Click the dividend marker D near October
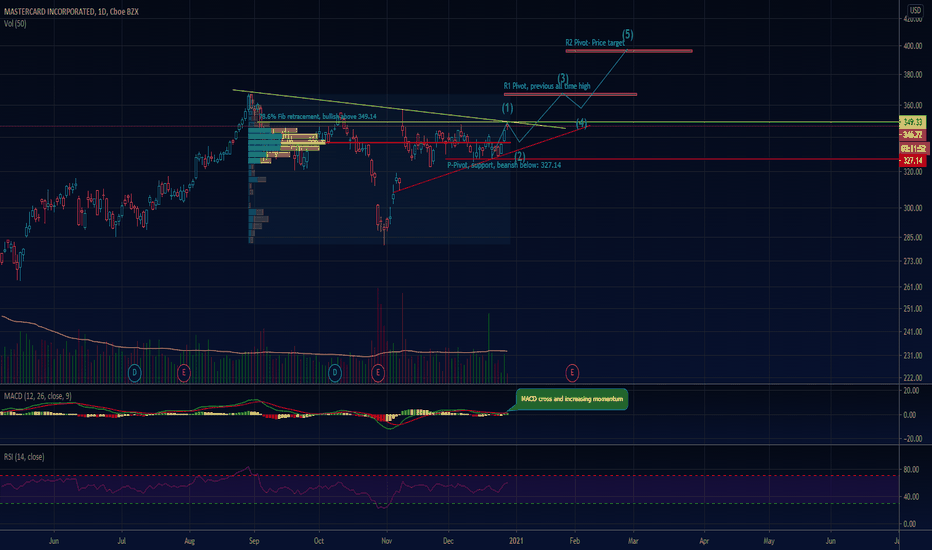This screenshot has width=932, height=550. tap(335, 373)
